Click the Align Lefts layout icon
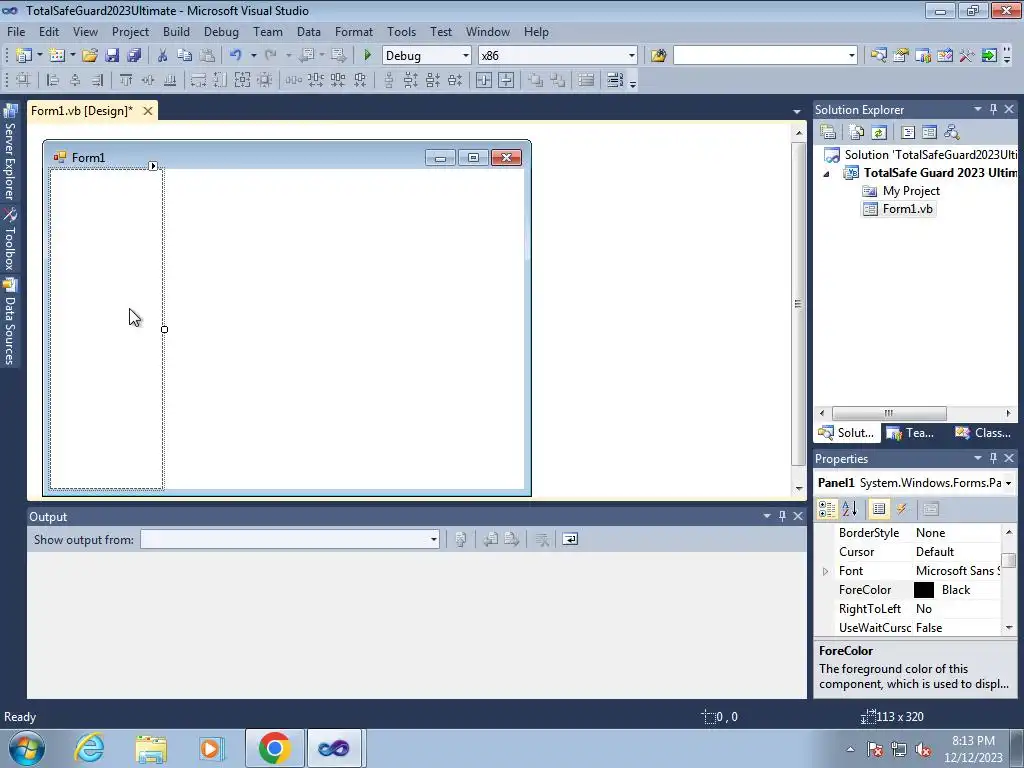This screenshot has width=1024, height=768. point(54,80)
